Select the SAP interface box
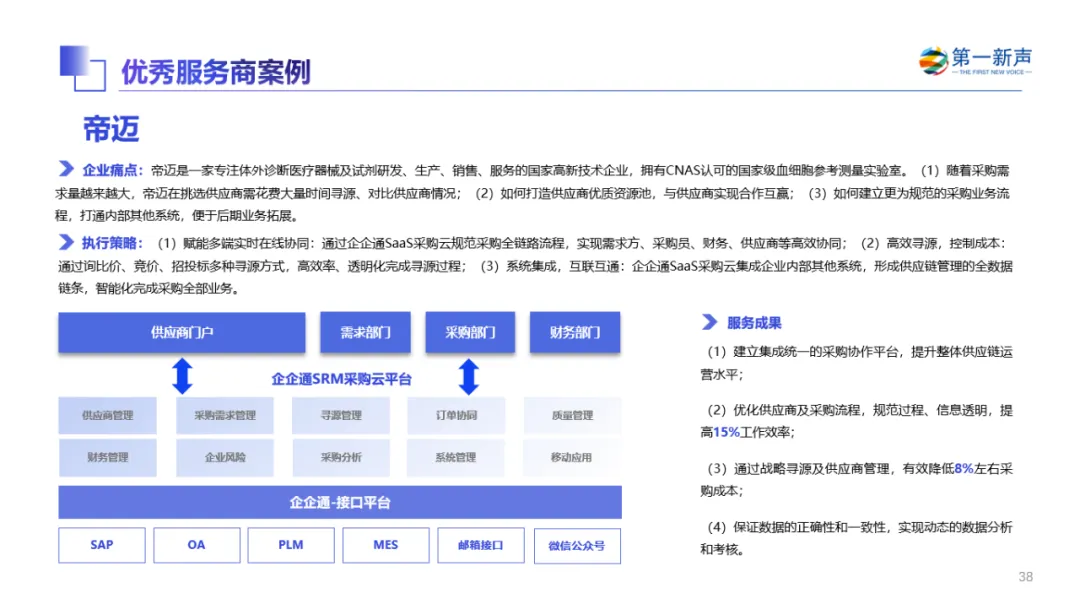The height and width of the screenshot is (609, 1080). (102, 545)
